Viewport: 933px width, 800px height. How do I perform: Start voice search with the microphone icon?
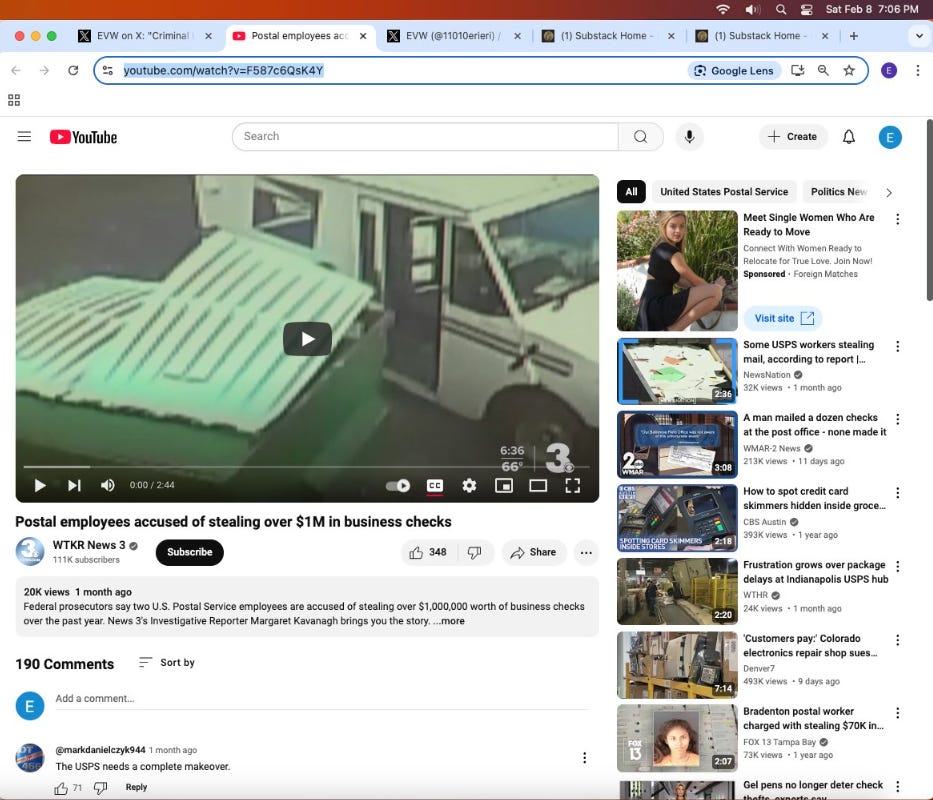[689, 137]
